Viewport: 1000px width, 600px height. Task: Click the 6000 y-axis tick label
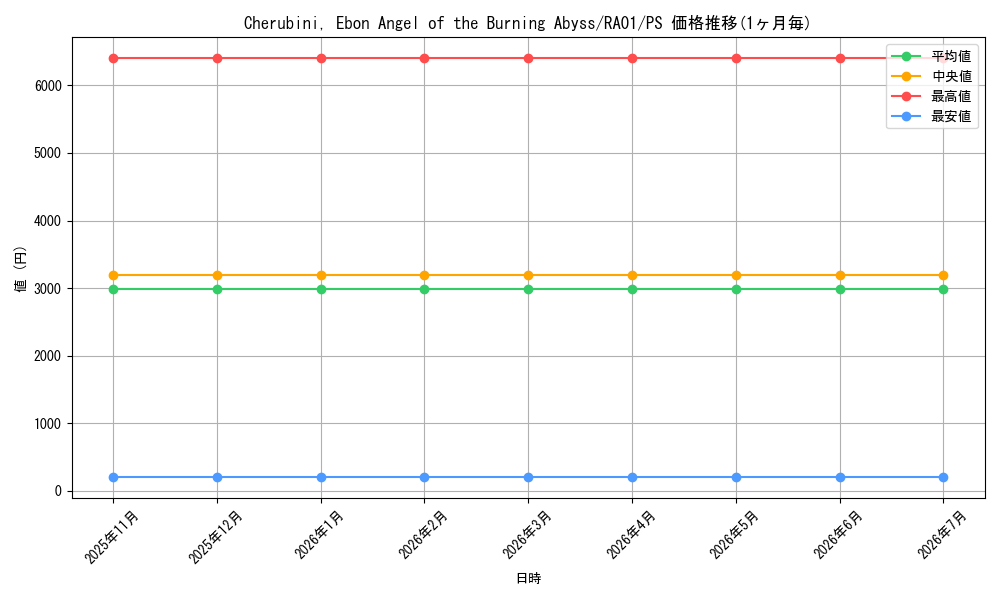point(48,86)
